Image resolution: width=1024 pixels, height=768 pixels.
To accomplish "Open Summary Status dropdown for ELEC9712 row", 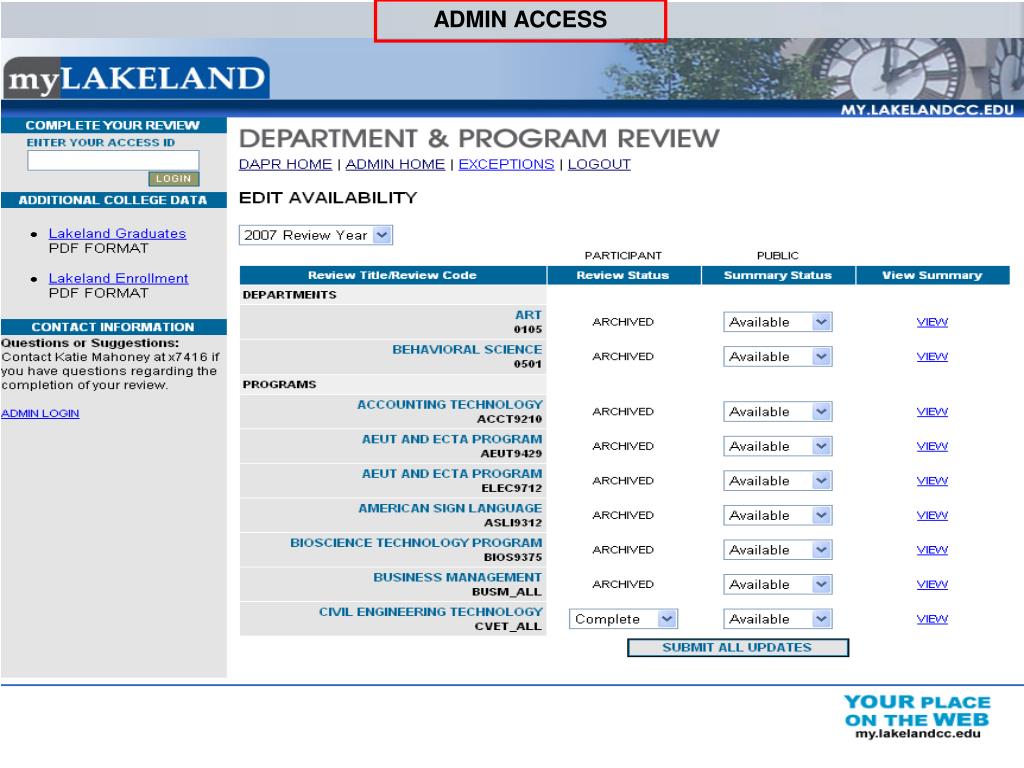I will (x=777, y=481).
